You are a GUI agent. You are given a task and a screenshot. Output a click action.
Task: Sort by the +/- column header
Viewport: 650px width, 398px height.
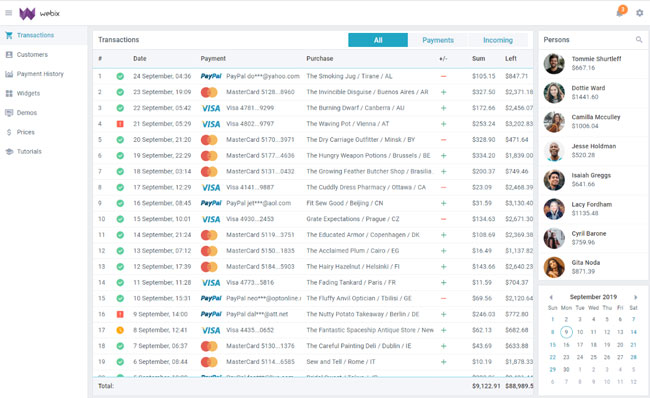443,58
